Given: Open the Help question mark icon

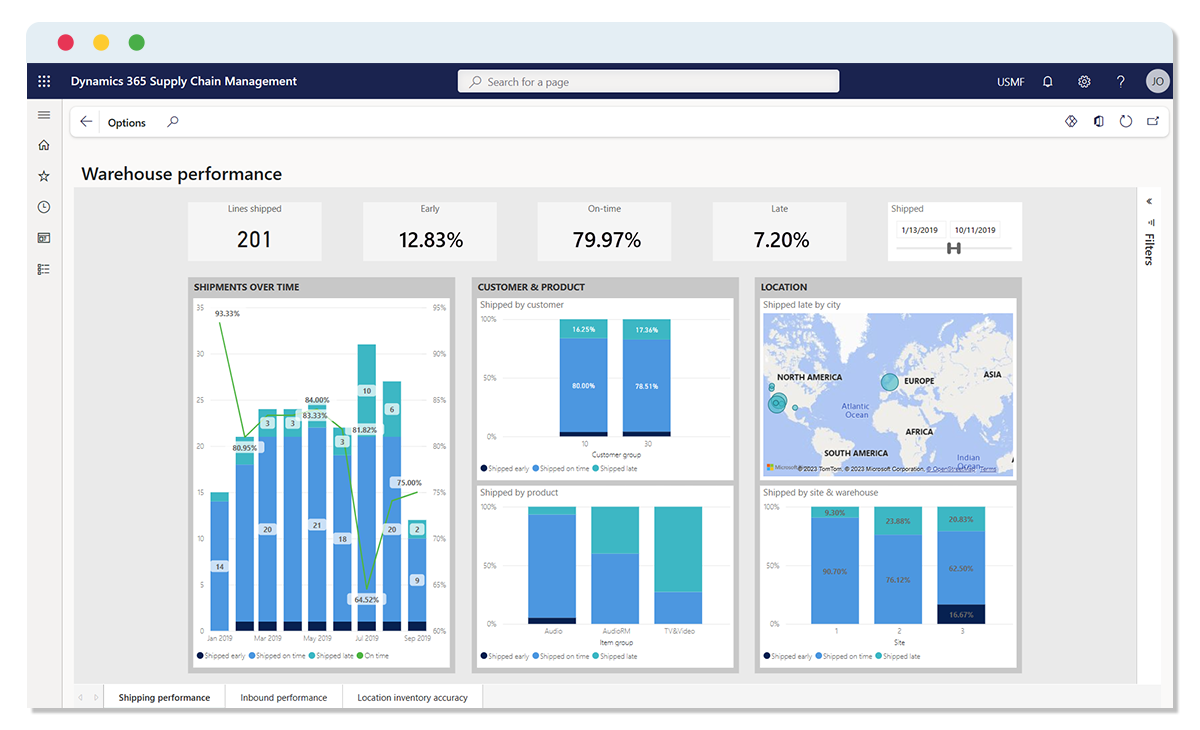Looking at the screenshot, I should [1121, 82].
